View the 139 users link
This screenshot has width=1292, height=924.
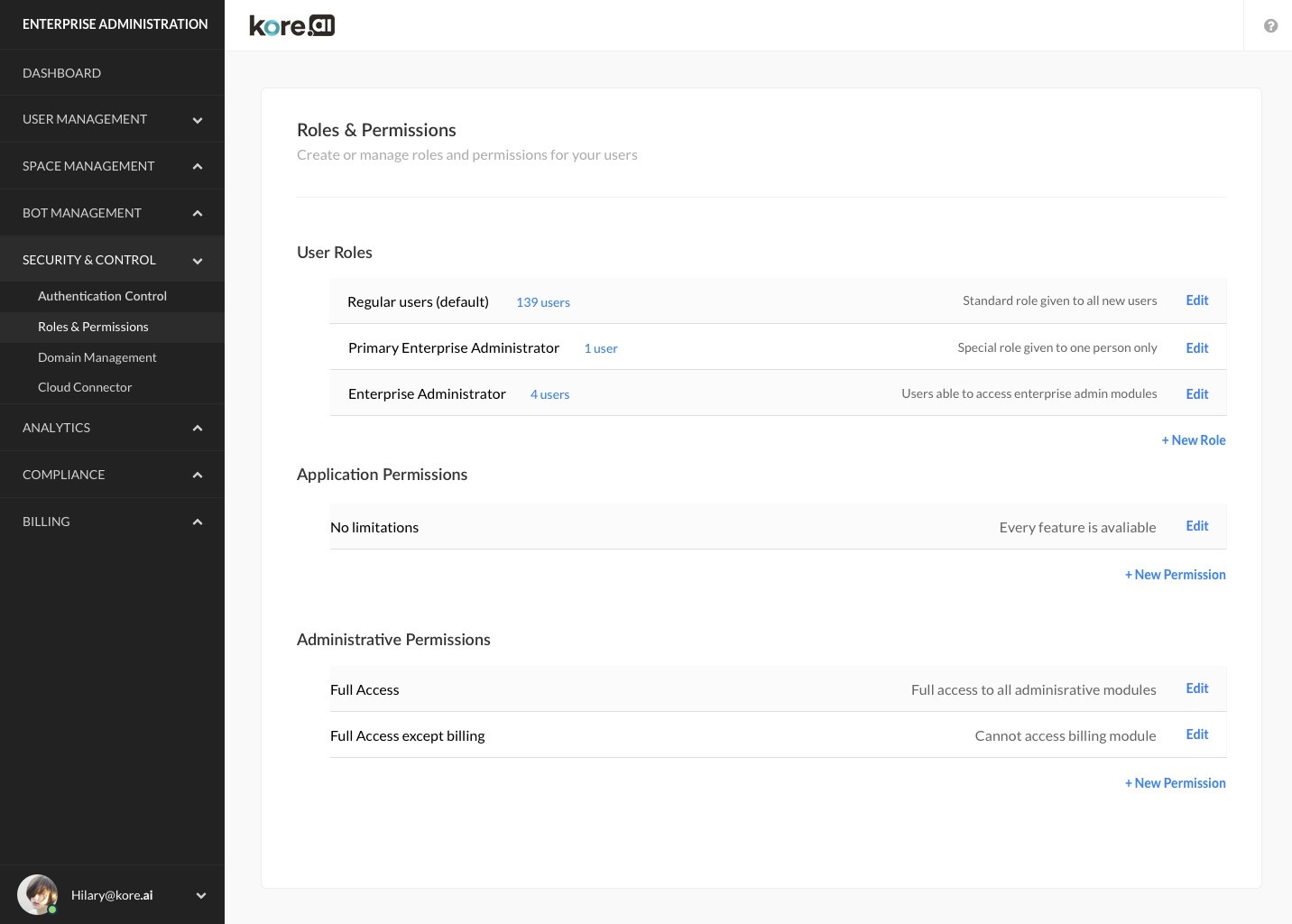(543, 302)
